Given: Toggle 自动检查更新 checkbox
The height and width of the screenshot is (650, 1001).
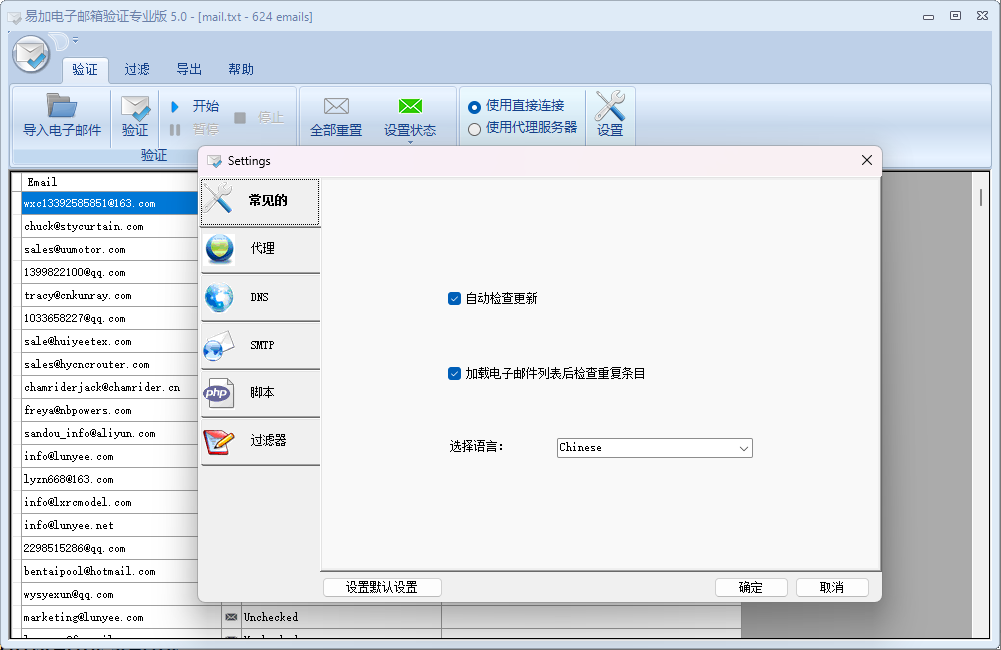Looking at the screenshot, I should tap(455, 299).
